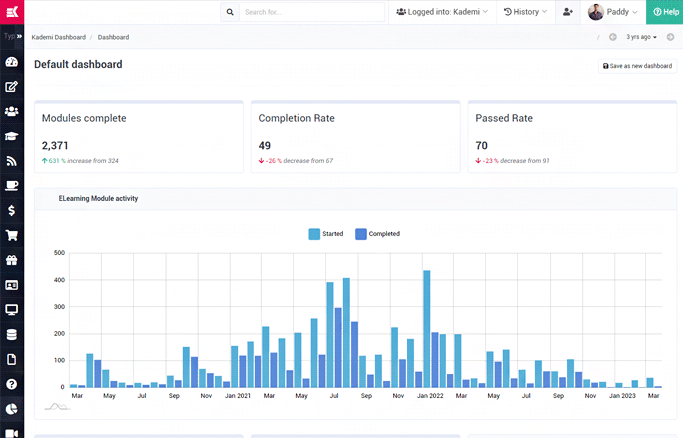Click the previous period arrow icon
Image resolution: width=683 pixels, height=438 pixels.
[612, 37]
